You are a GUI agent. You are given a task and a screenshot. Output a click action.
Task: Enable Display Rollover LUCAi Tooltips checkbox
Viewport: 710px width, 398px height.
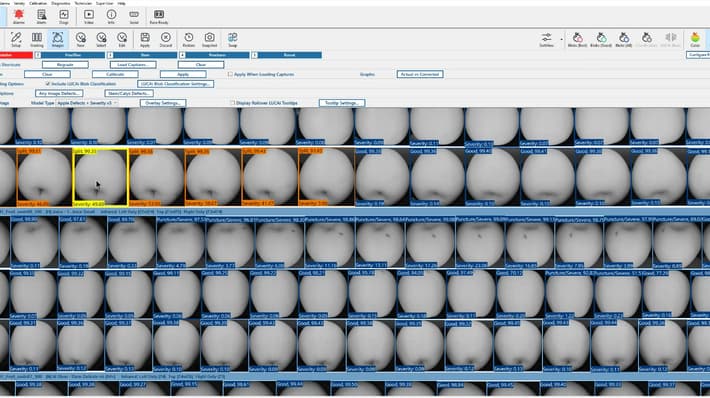tap(233, 103)
